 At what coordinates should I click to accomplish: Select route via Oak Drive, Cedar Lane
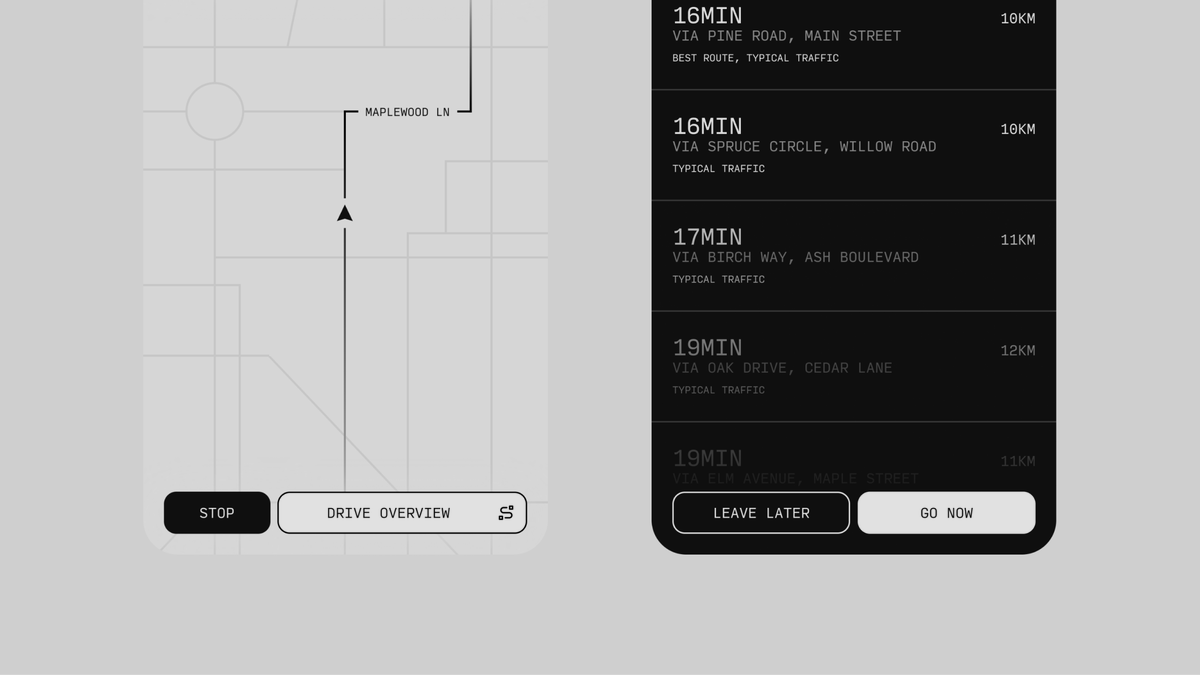(854, 367)
